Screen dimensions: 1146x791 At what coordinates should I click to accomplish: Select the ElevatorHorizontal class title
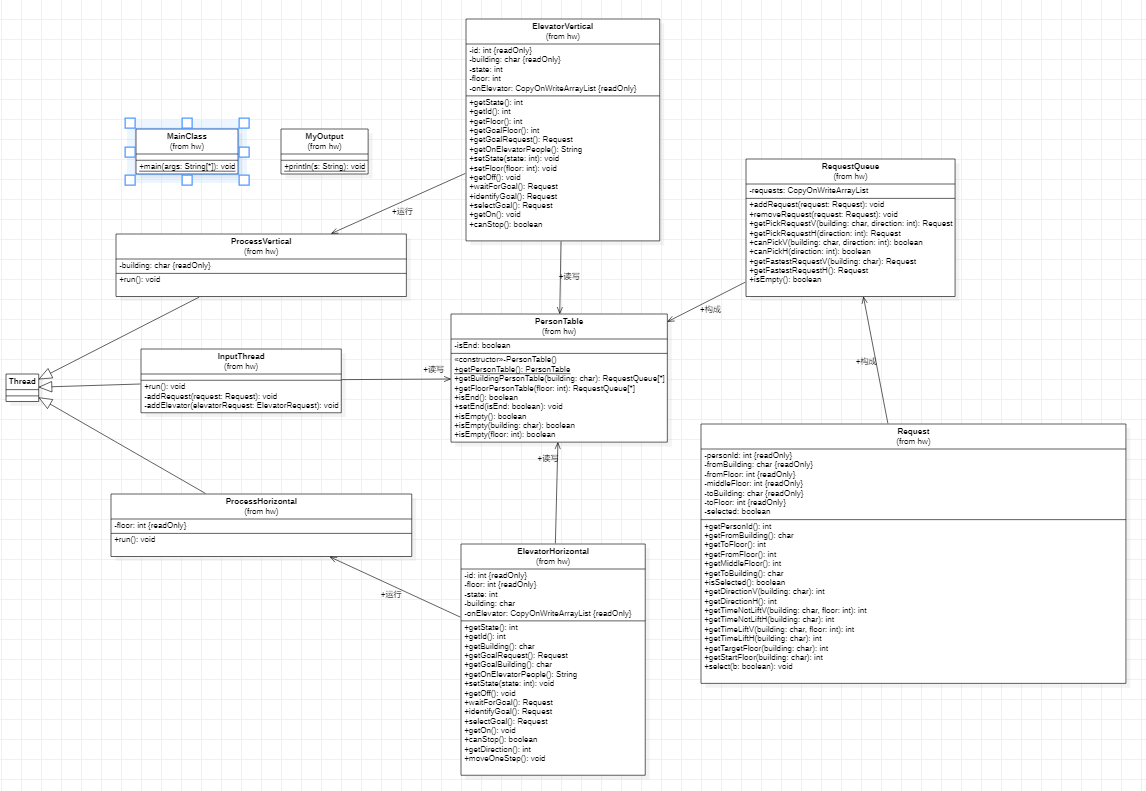(553, 551)
